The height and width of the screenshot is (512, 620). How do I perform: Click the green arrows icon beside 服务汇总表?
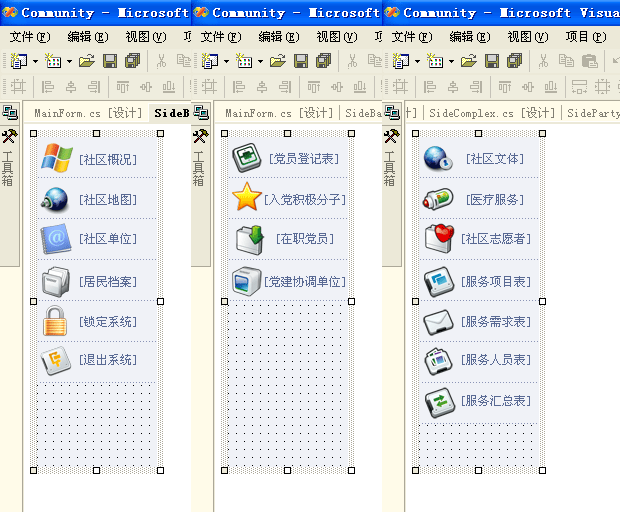coord(440,402)
